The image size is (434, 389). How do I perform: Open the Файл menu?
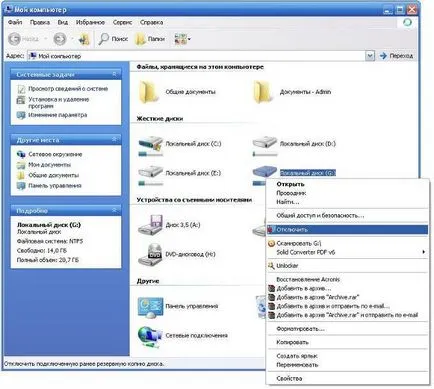[15, 22]
